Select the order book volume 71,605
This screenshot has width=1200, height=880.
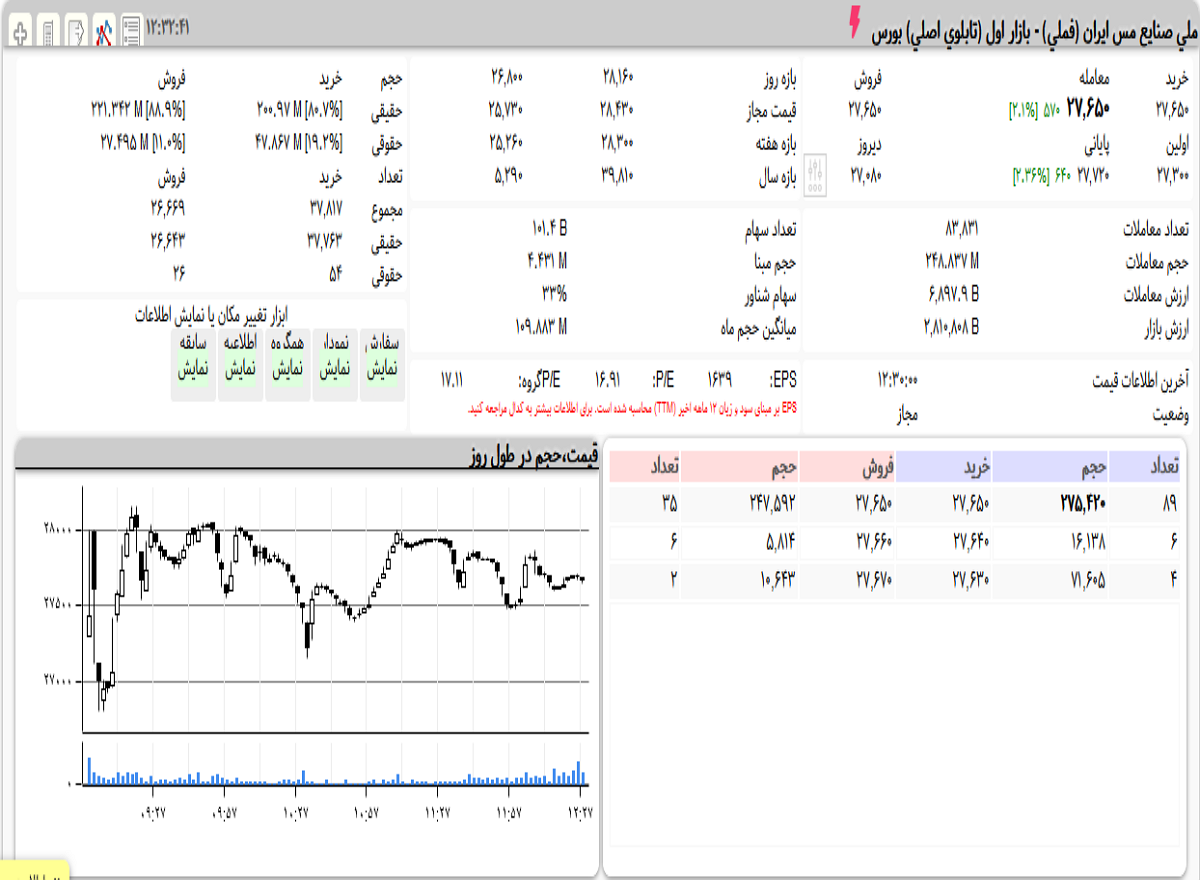point(1086,579)
